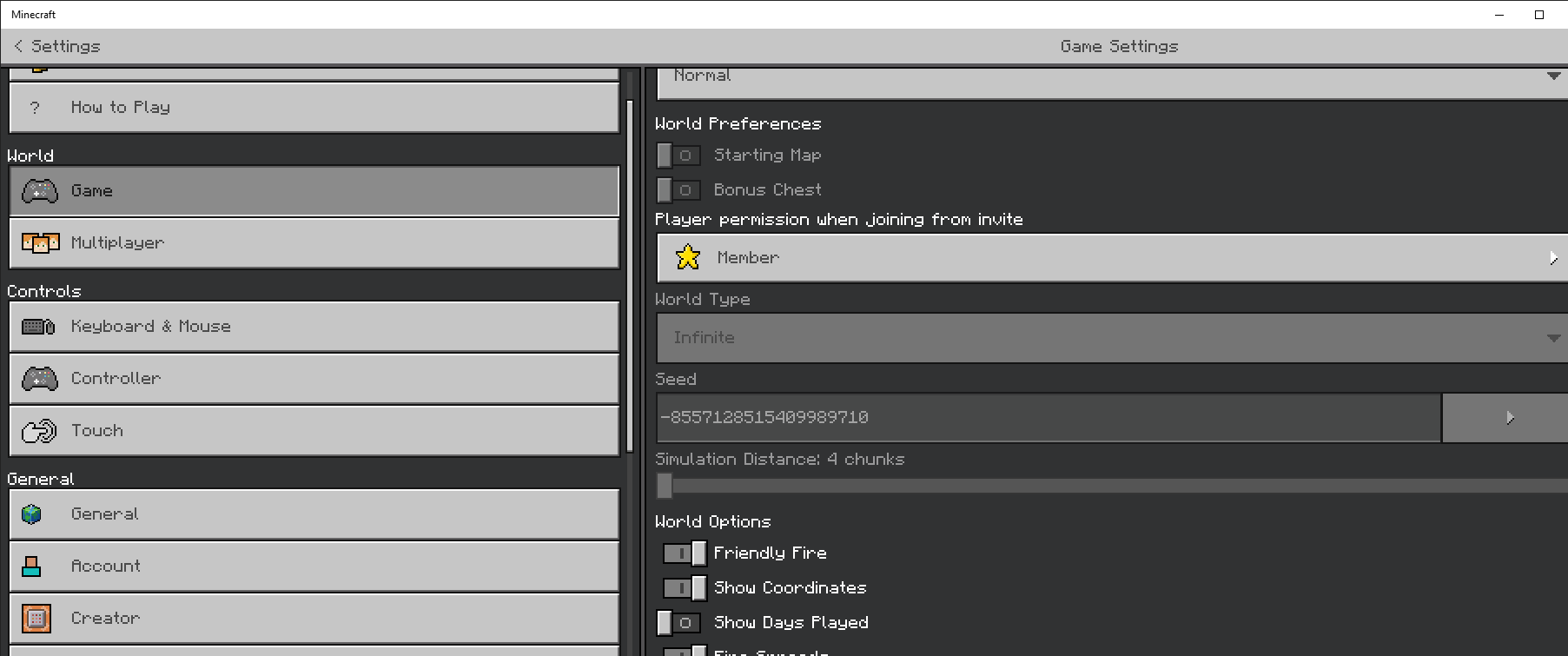1568x656 pixels.
Task: Open the Multiplayer settings tab
Action: click(x=314, y=243)
